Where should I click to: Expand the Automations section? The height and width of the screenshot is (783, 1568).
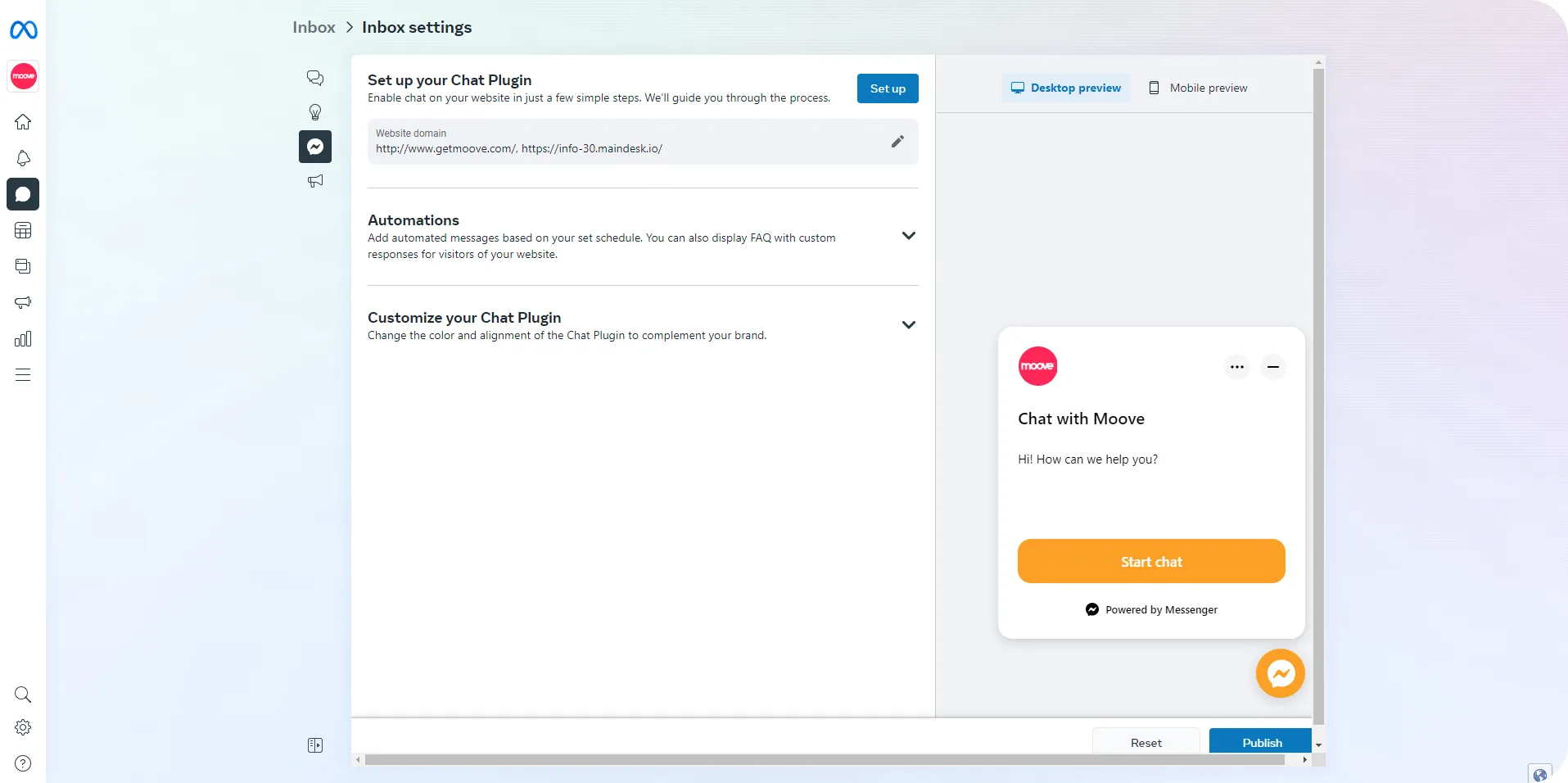908,235
